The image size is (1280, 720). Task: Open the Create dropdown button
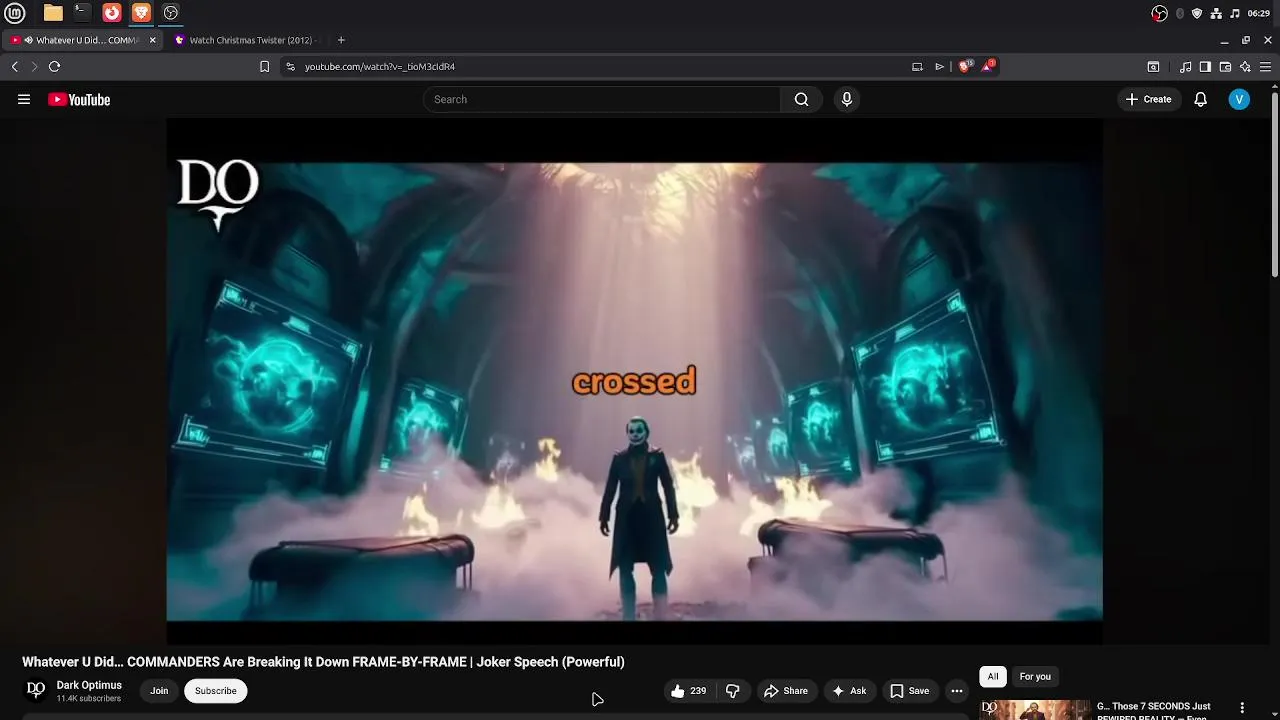(1148, 99)
